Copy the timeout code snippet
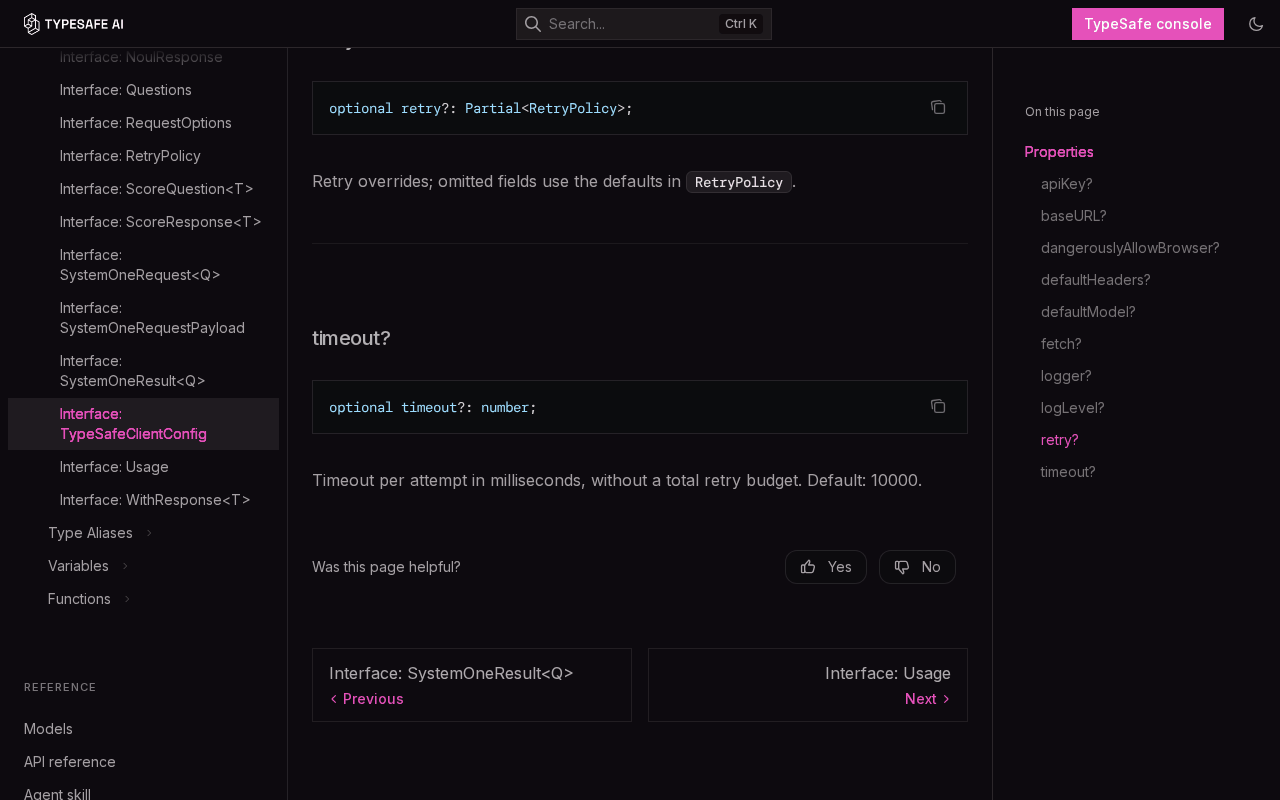 (938, 406)
